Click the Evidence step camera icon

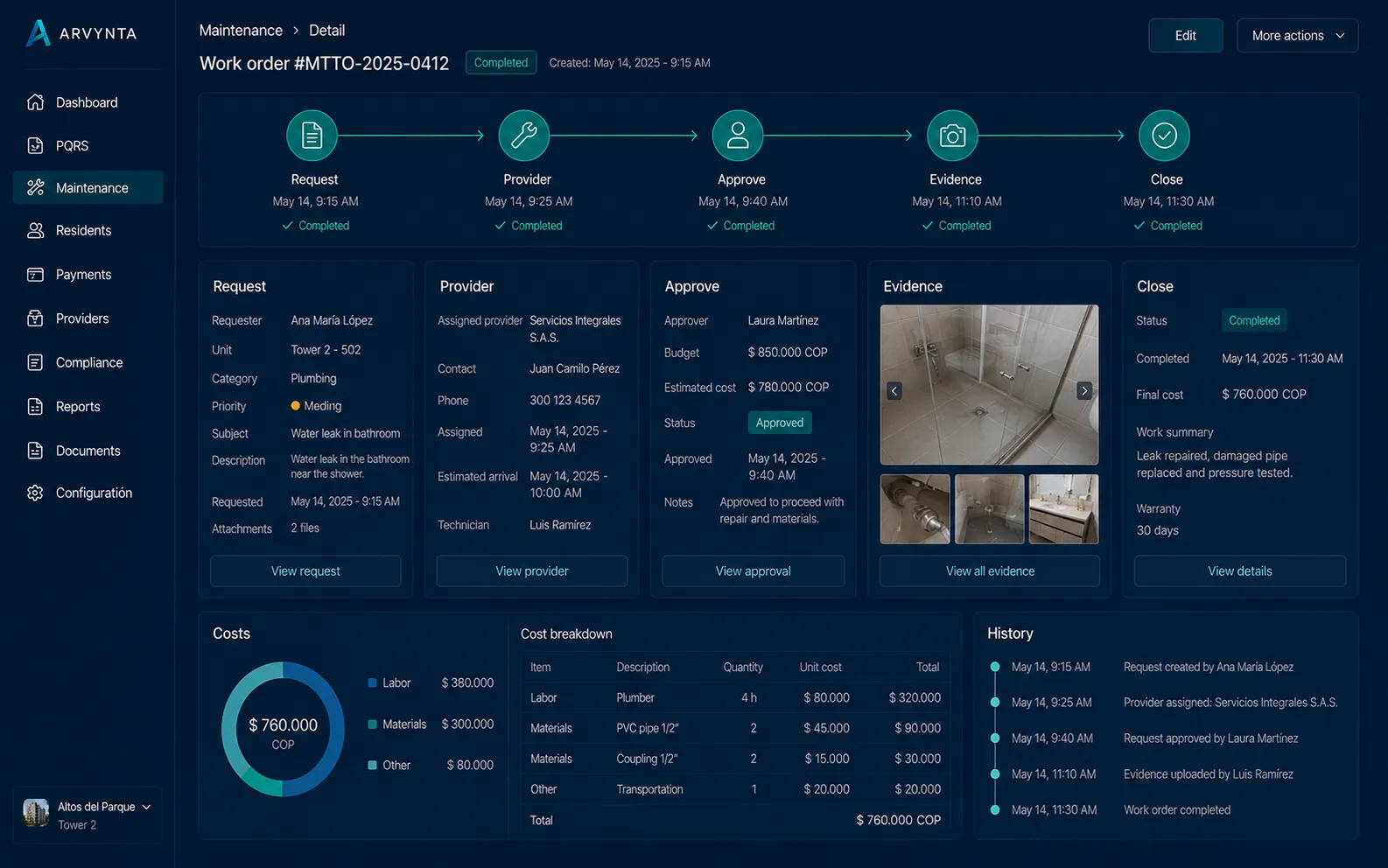pyautogui.click(x=952, y=136)
